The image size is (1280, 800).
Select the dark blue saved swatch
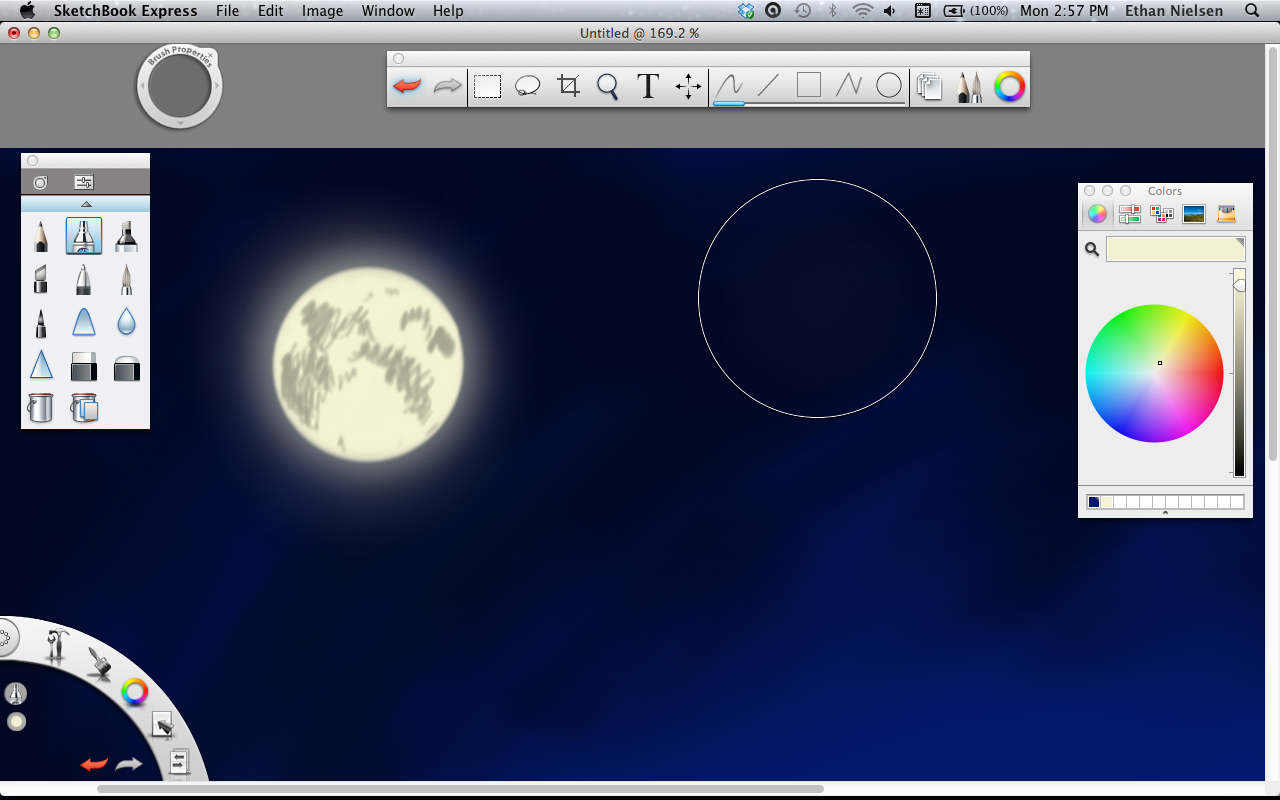[x=1094, y=502]
